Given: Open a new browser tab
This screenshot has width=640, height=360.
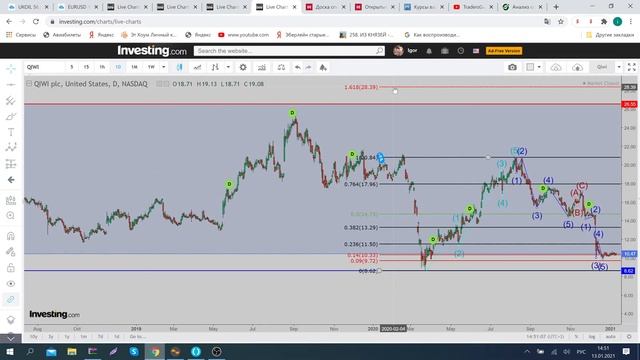Looking at the screenshot, I should pyautogui.click(x=556, y=7).
